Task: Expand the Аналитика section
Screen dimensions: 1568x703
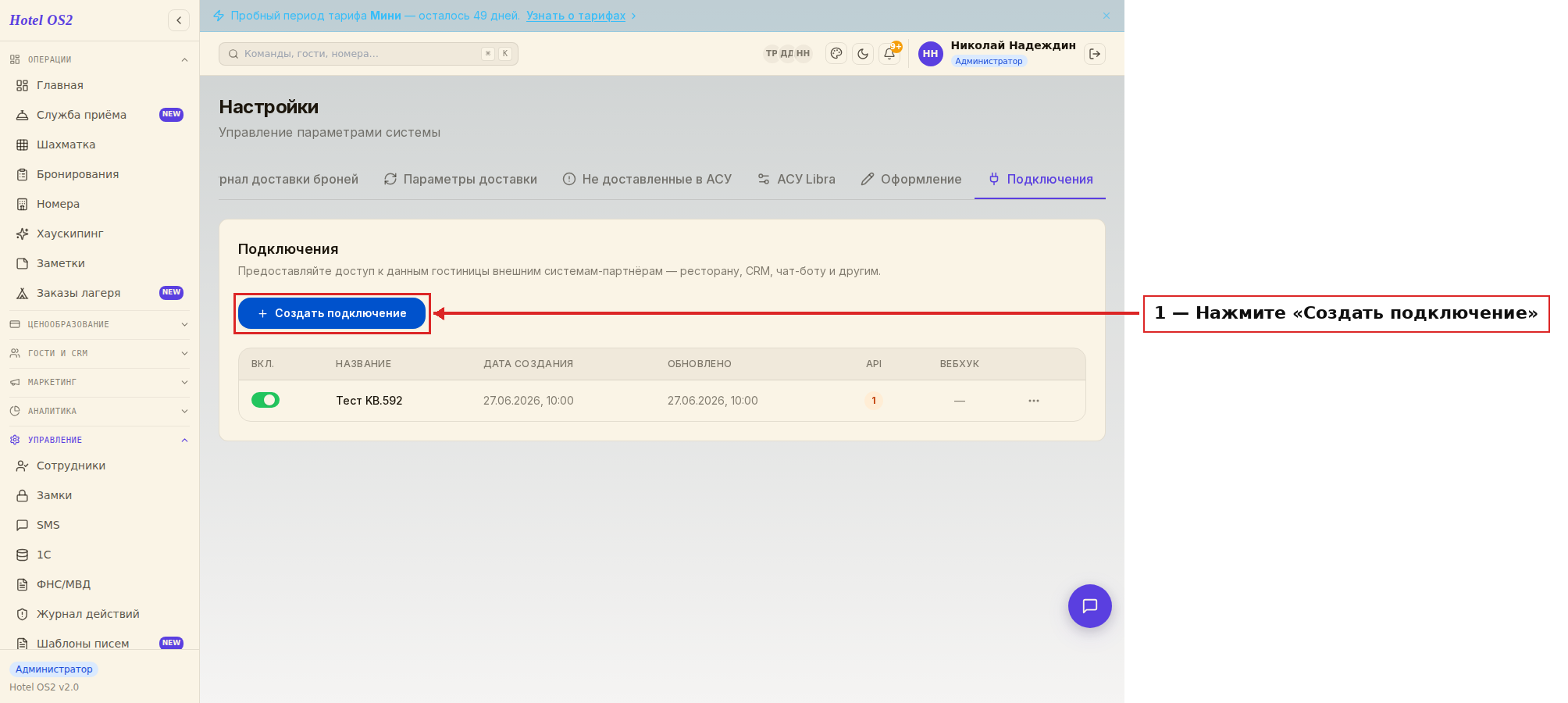Action: (99, 411)
